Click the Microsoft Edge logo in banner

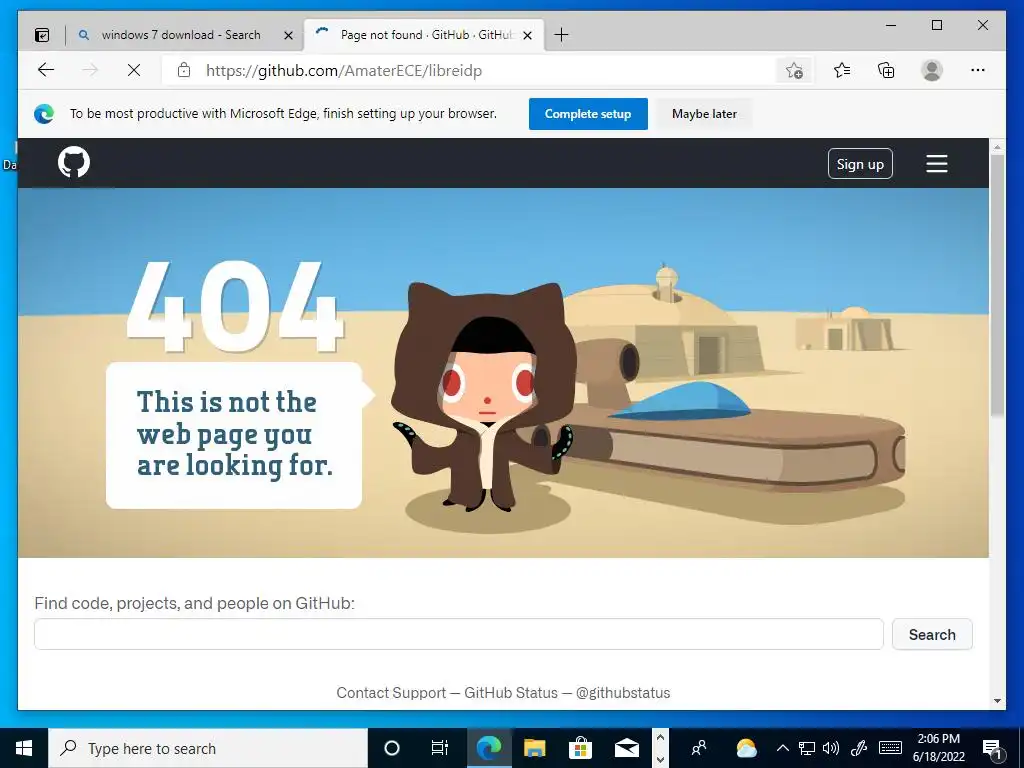point(44,114)
